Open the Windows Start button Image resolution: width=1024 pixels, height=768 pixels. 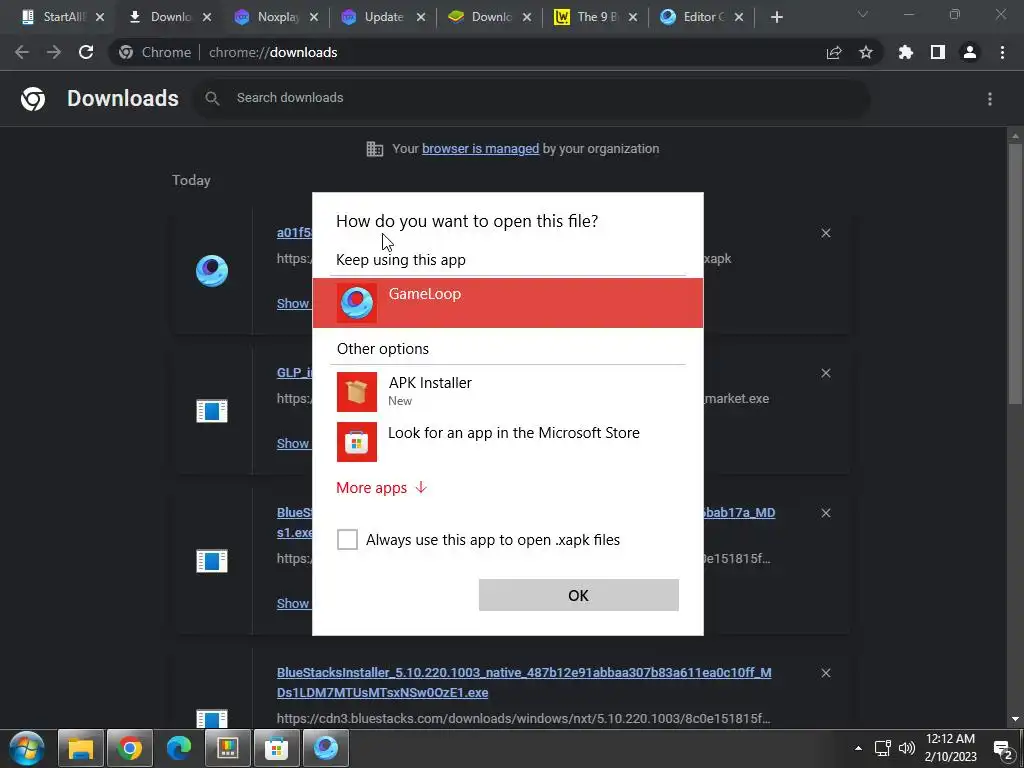pos(27,748)
